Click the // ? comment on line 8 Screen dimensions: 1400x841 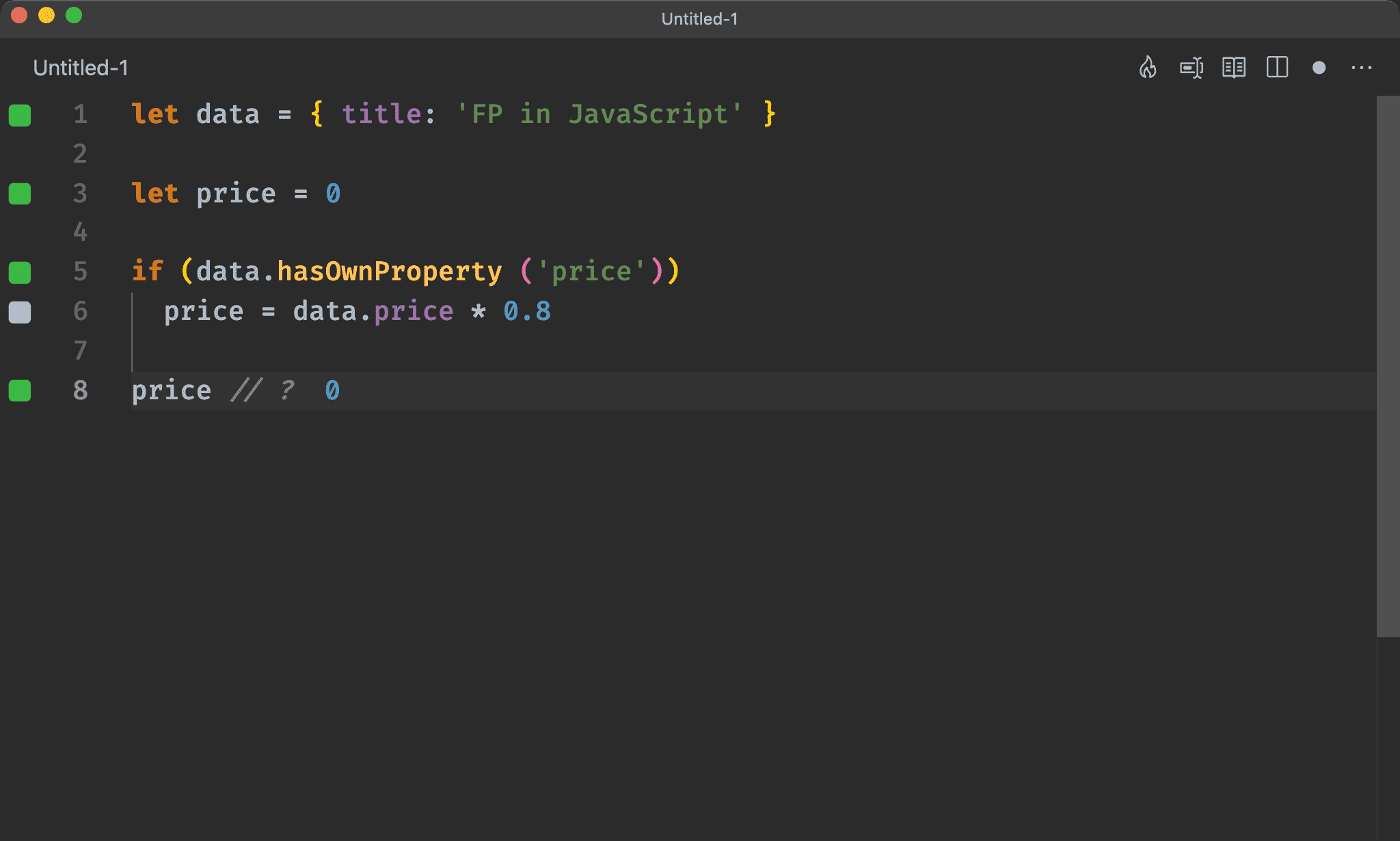coord(262,390)
